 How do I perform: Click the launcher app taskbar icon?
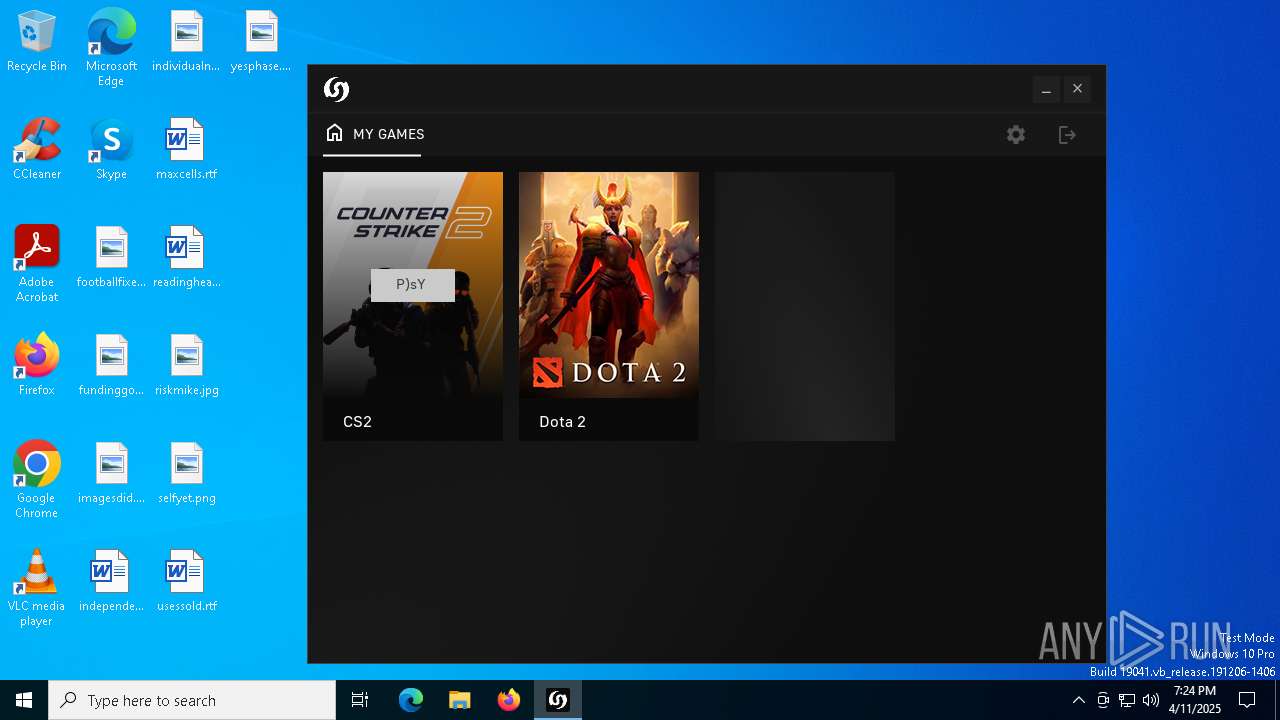558,700
